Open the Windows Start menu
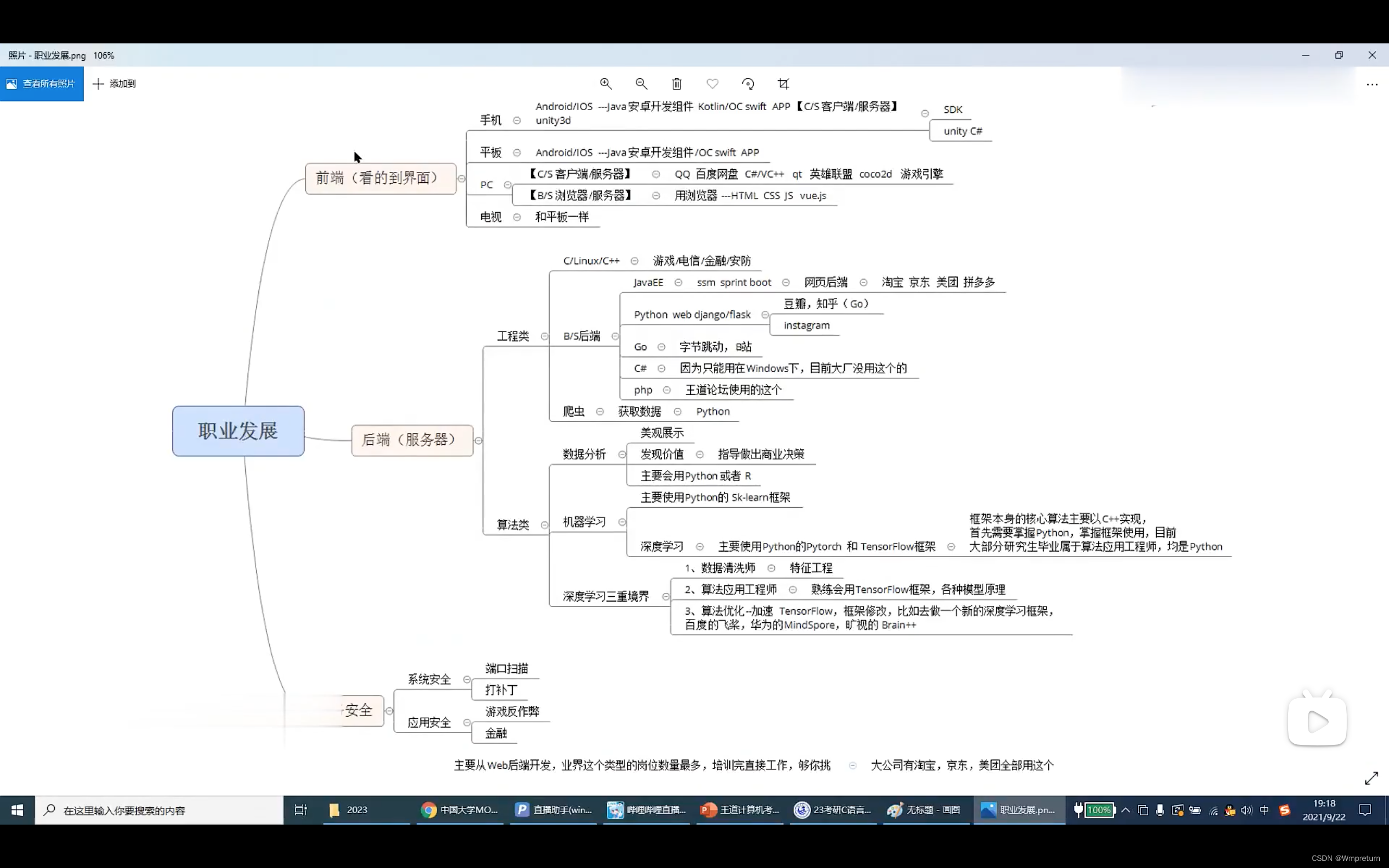The height and width of the screenshot is (868, 1389). click(17, 810)
